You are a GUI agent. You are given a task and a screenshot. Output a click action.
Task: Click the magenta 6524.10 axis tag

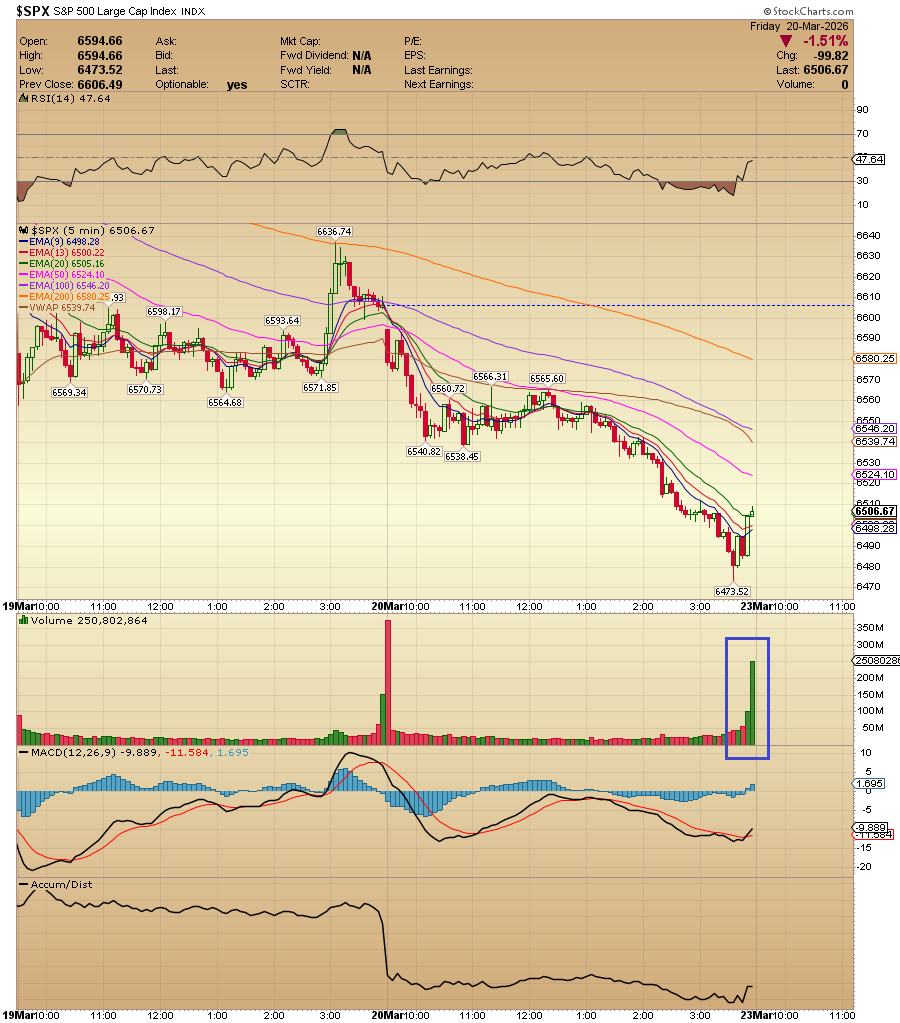click(x=875, y=474)
